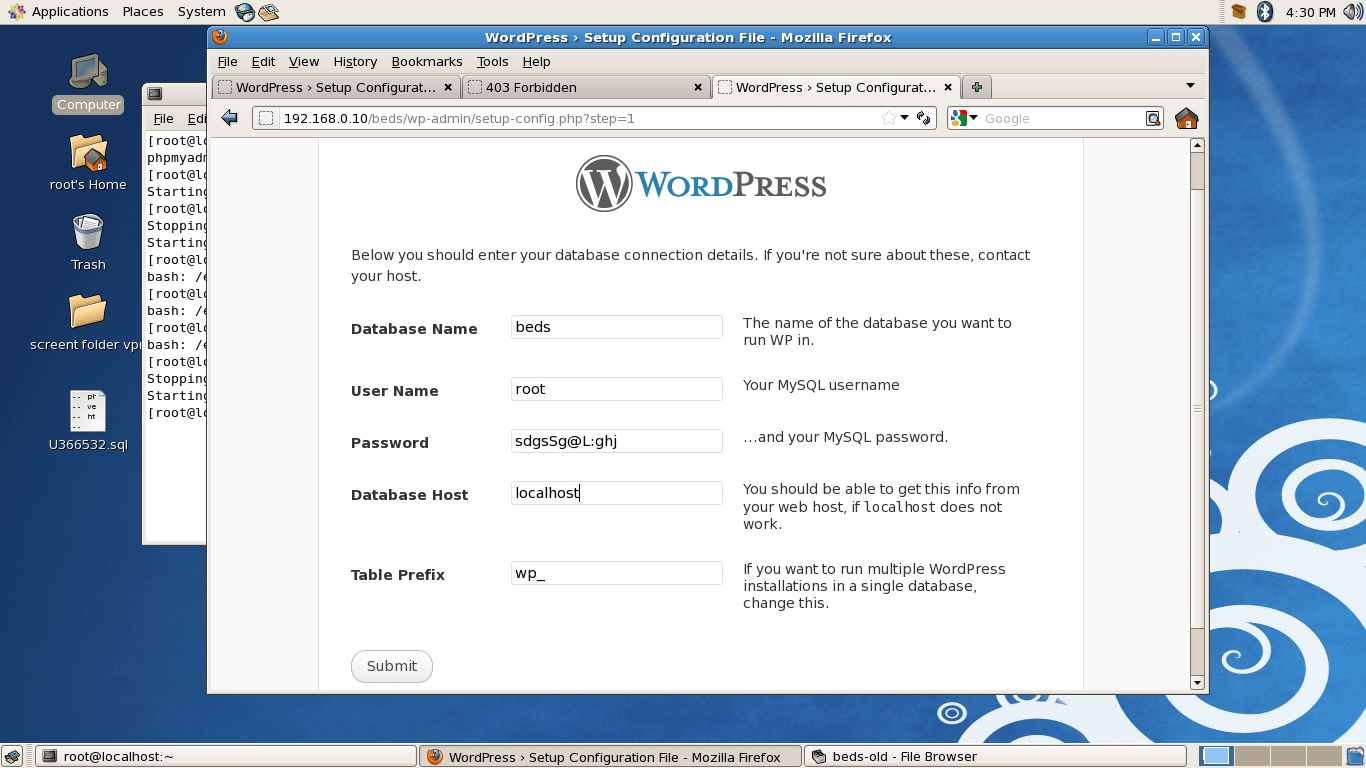Click the WordPress Firefox taskbar button
The height and width of the screenshot is (768, 1366).
click(x=610, y=757)
